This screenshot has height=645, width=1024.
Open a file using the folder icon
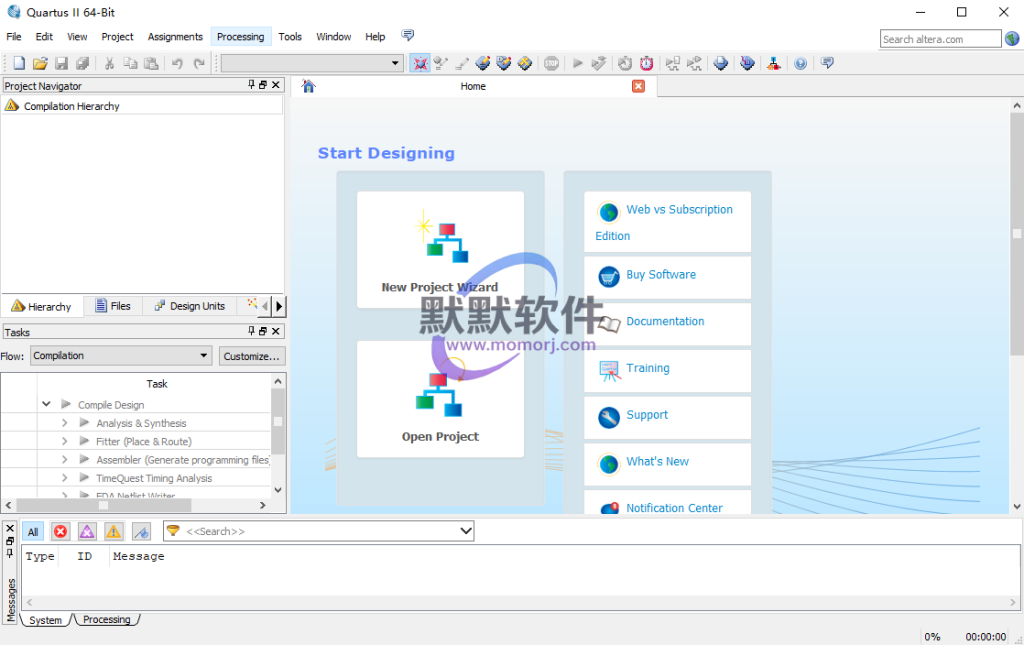pos(40,63)
